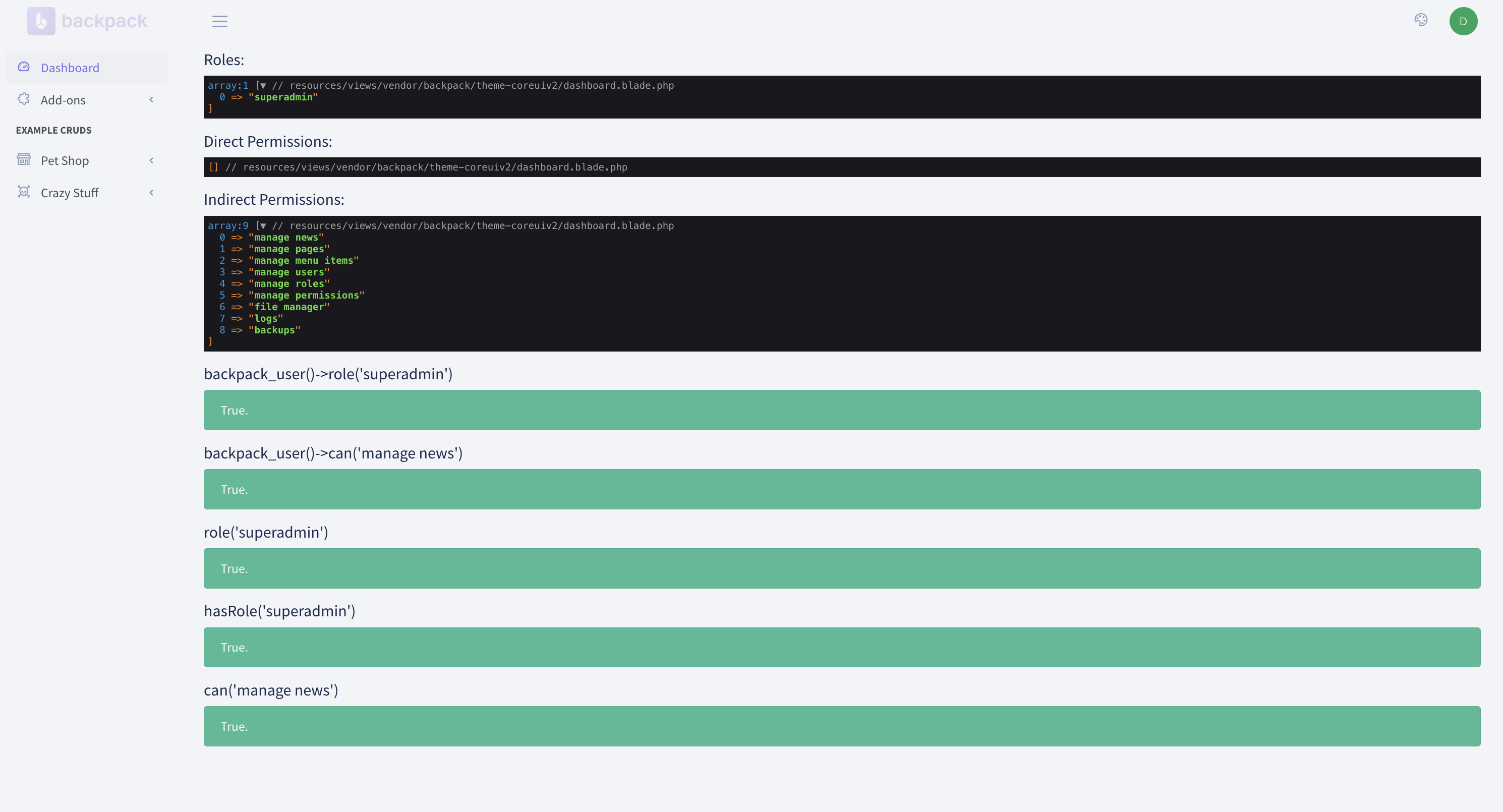
Task: Expand the Add-ons submenu chevron
Action: point(151,99)
